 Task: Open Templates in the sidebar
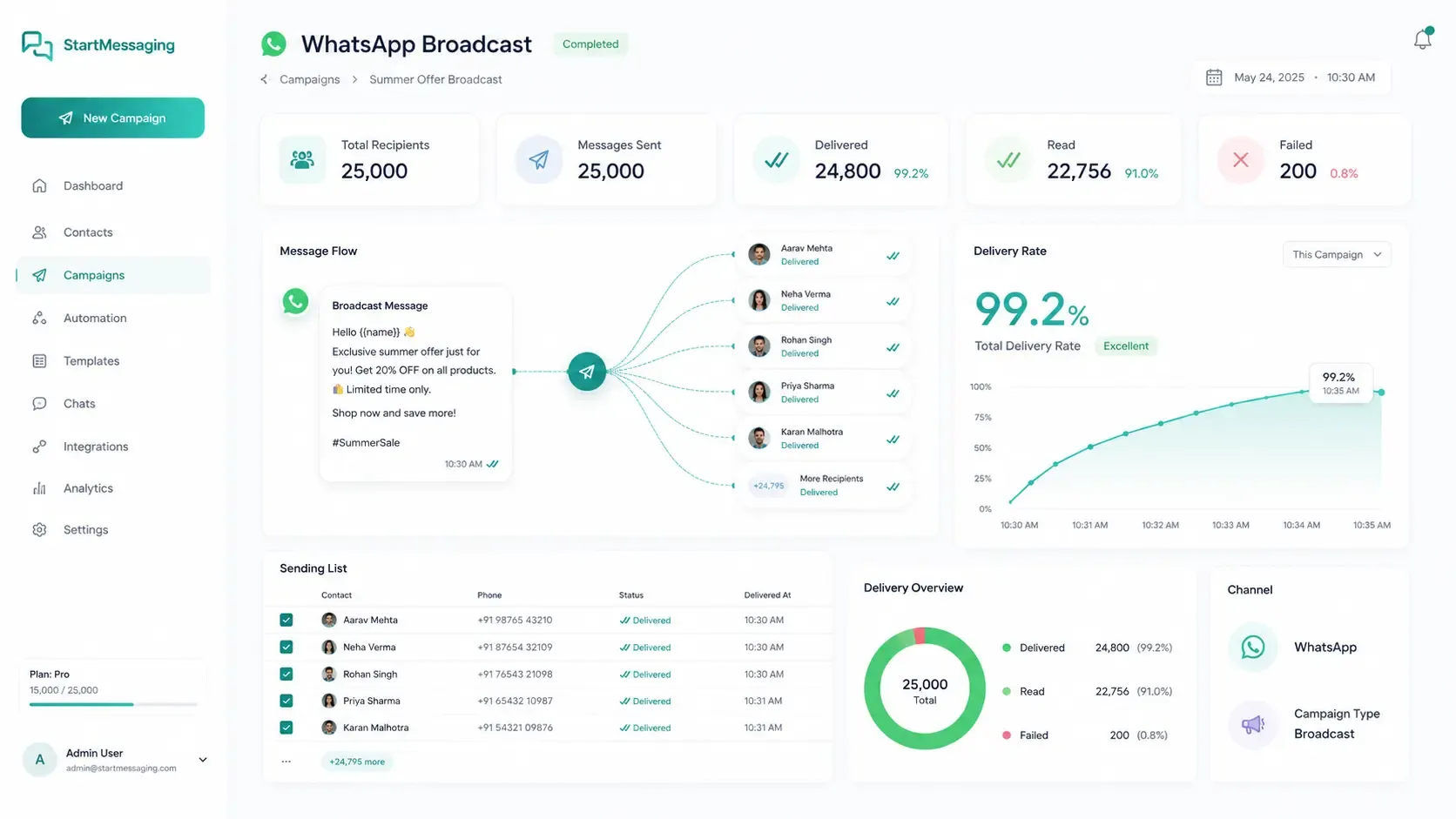tap(112, 360)
